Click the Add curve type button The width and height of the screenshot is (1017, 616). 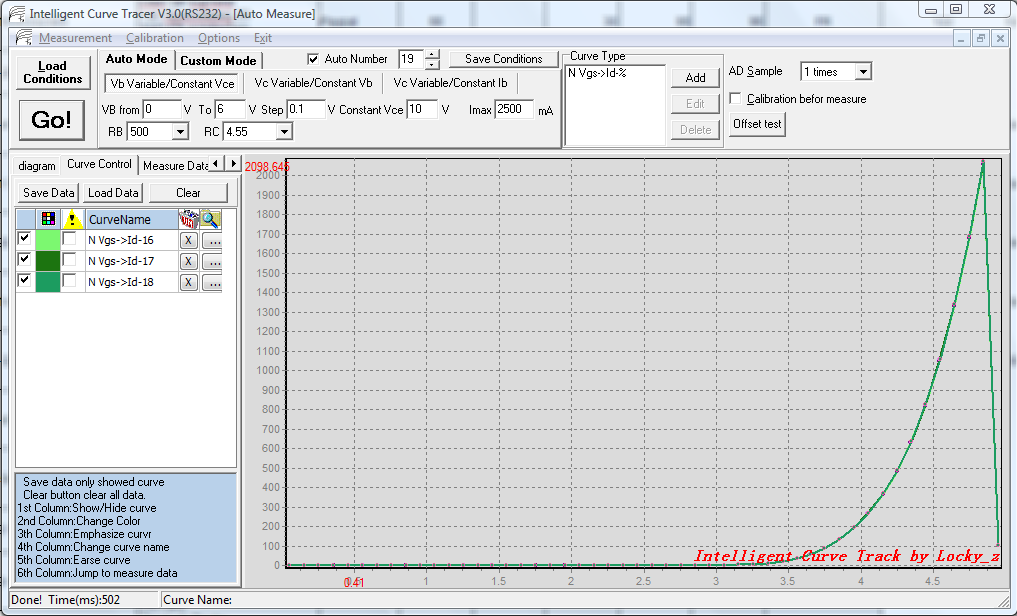point(695,78)
